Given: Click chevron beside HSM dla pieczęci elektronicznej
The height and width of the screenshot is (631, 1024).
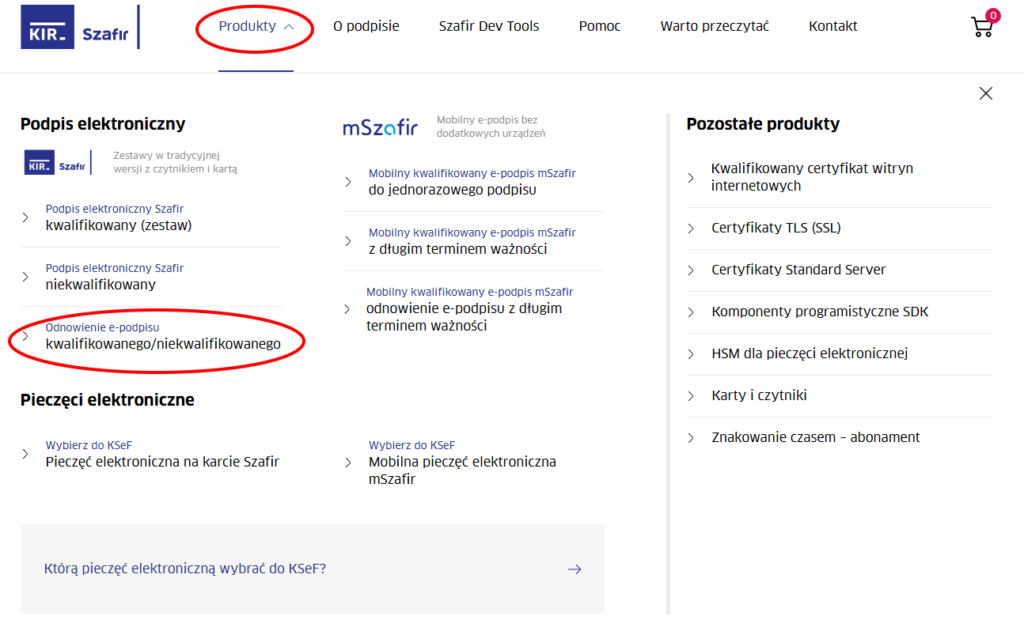Looking at the screenshot, I should coord(691,354).
